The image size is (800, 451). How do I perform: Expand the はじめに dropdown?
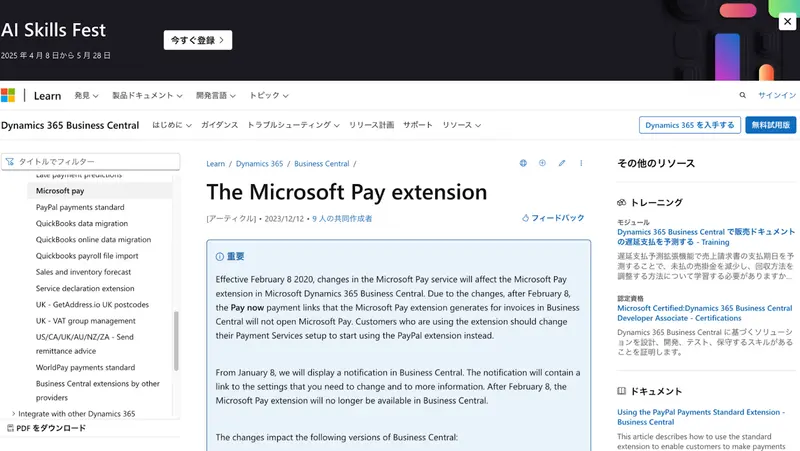[172, 125]
